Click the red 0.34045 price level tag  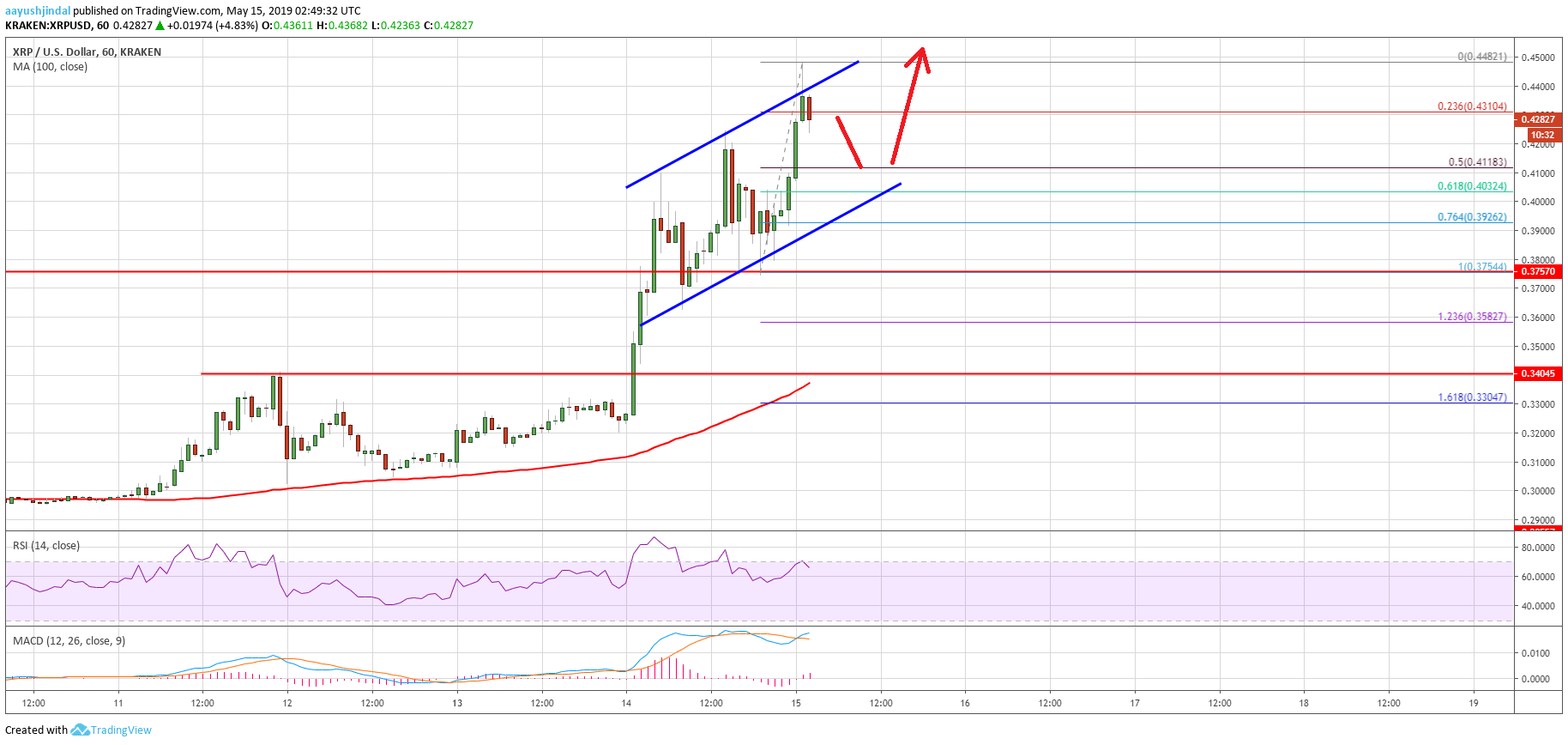(x=1539, y=373)
